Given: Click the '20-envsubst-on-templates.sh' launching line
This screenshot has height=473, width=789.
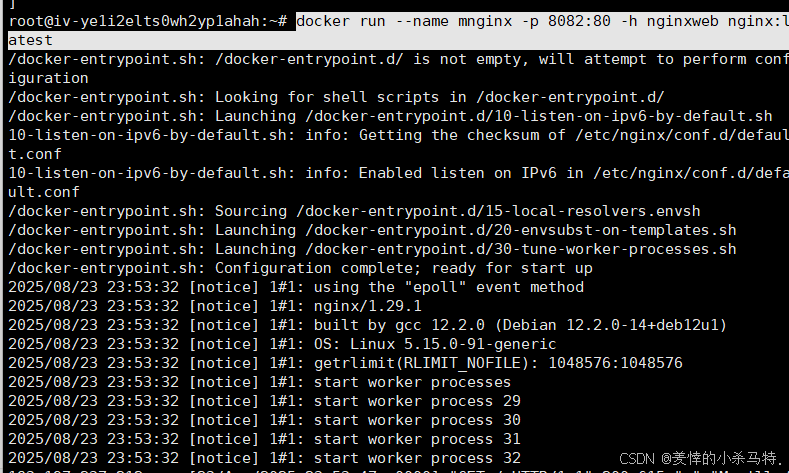Looking at the screenshot, I should click(x=372, y=230).
